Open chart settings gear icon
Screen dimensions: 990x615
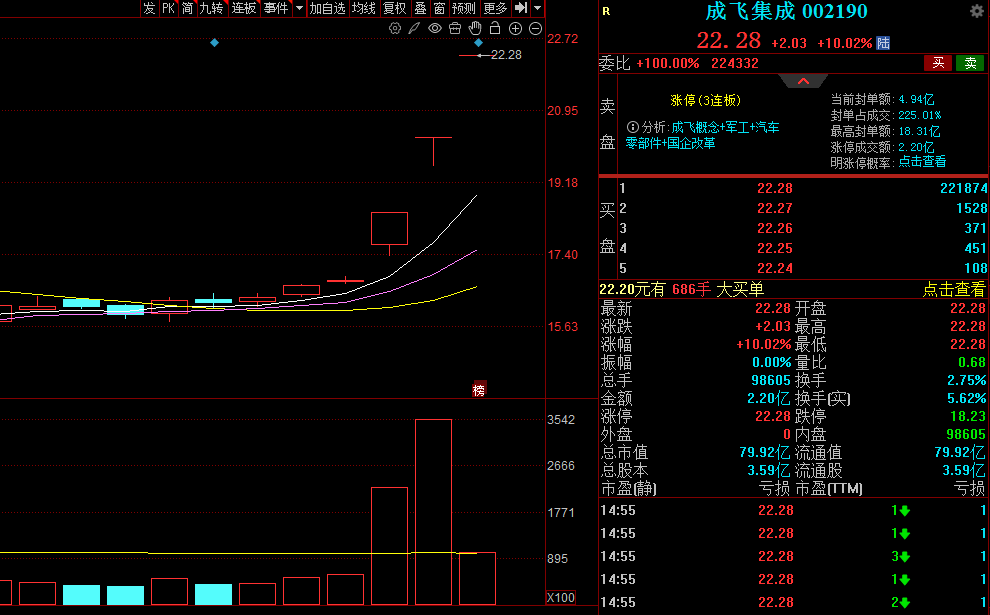(x=395, y=28)
